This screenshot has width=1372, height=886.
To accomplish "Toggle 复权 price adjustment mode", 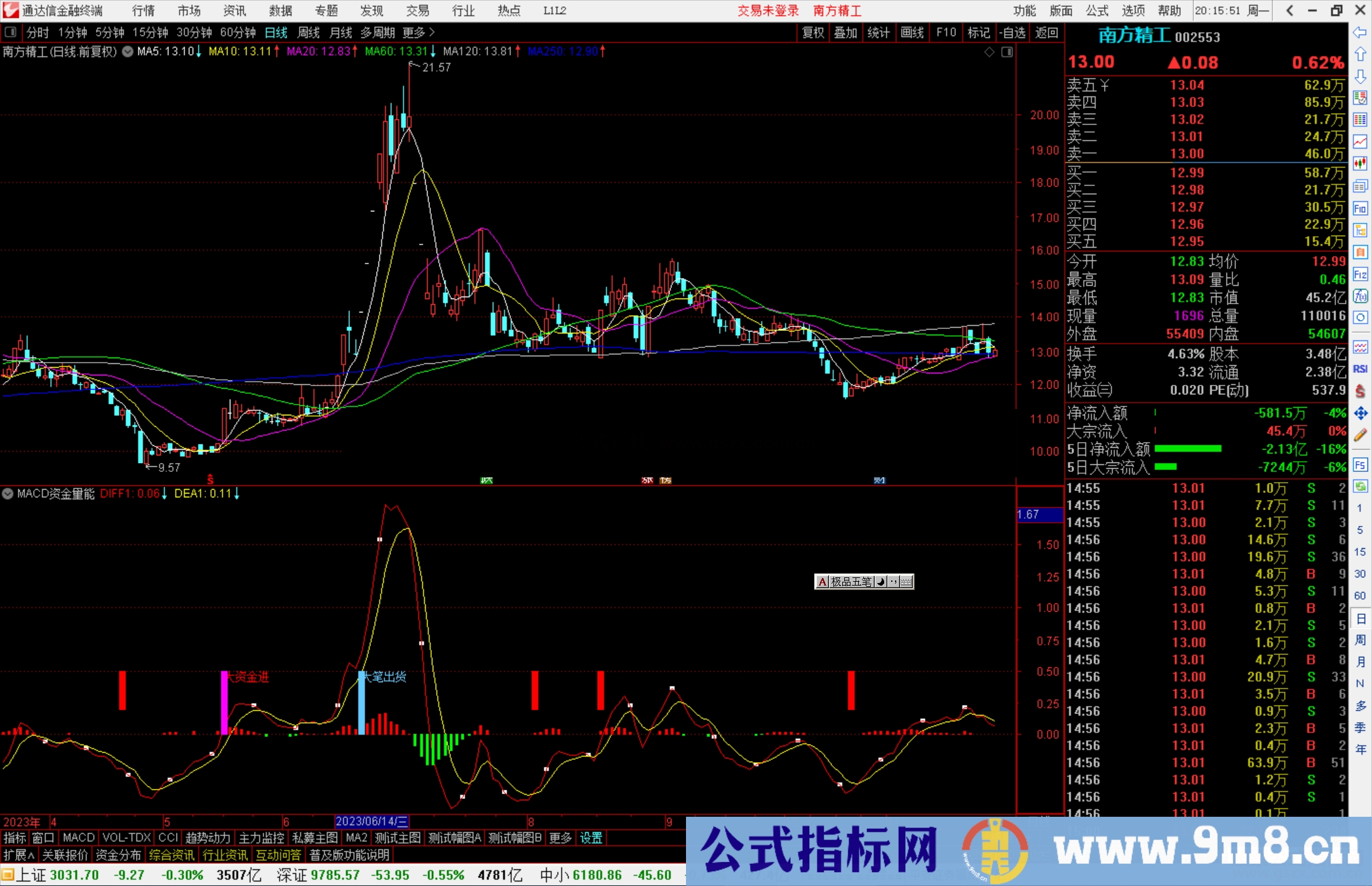I will tap(813, 32).
